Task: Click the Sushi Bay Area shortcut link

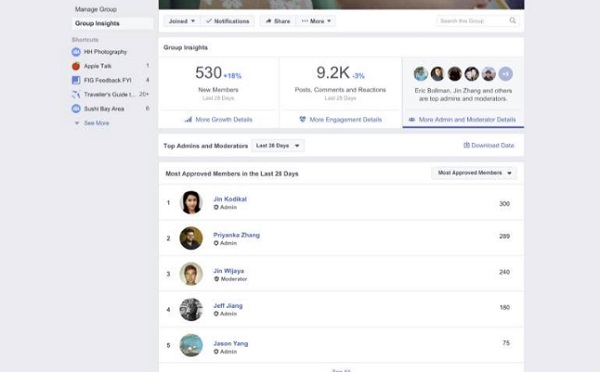Action: point(104,109)
